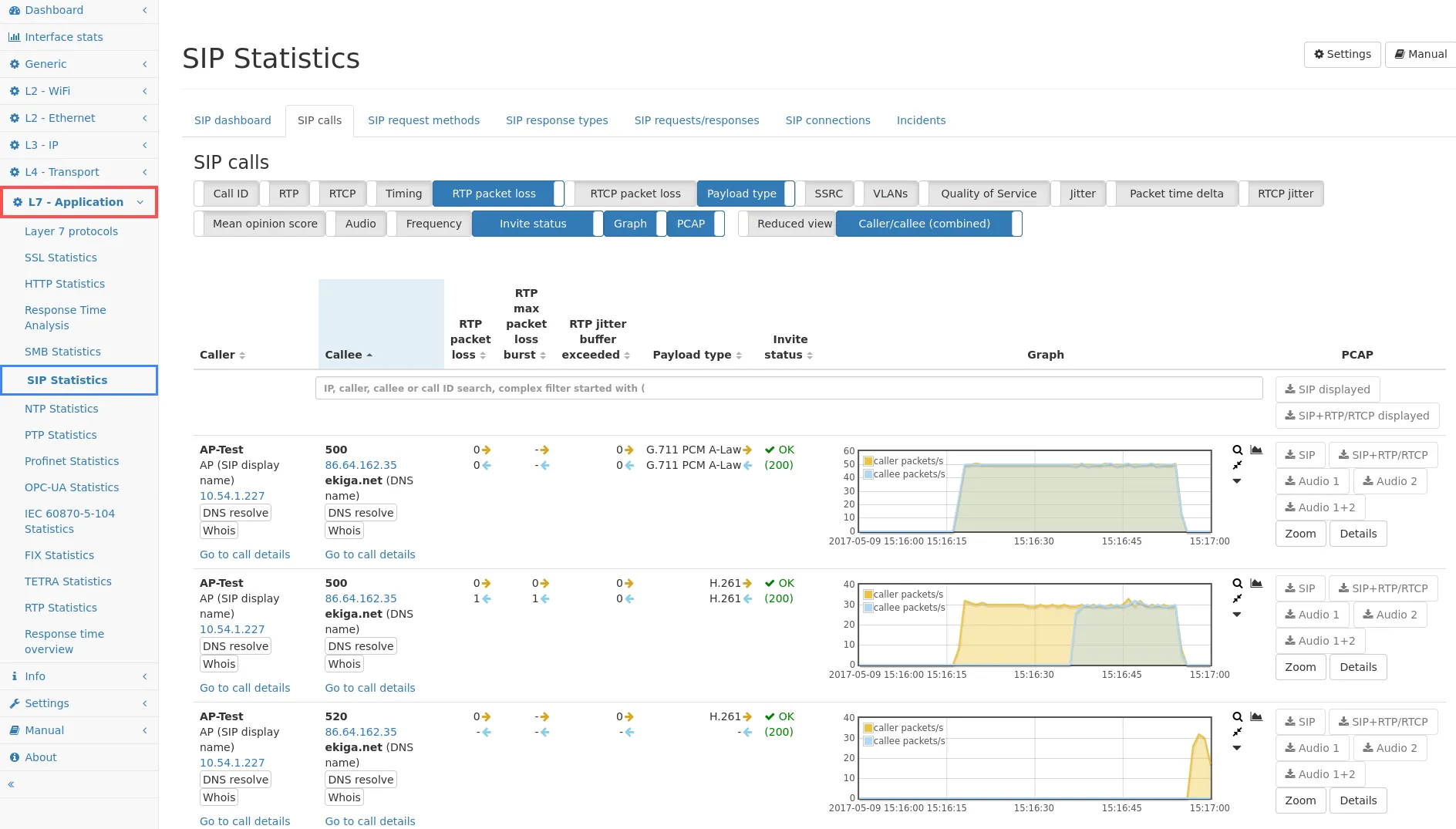This screenshot has height=829, width=1456.
Task: Click the sort icon on Payload type column
Action: tap(739, 356)
